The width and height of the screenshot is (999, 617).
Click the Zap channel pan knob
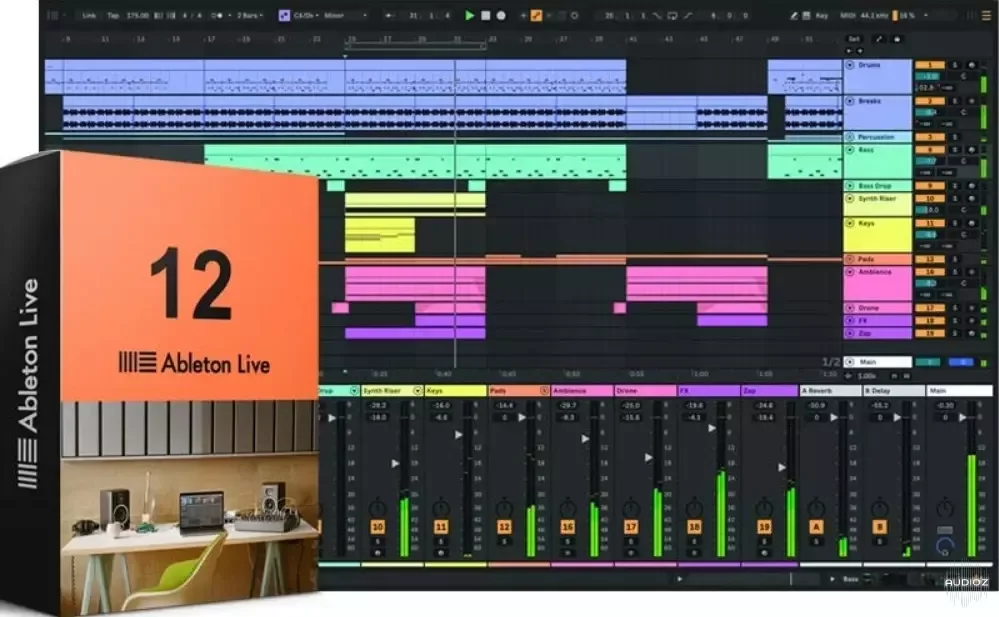click(x=764, y=509)
